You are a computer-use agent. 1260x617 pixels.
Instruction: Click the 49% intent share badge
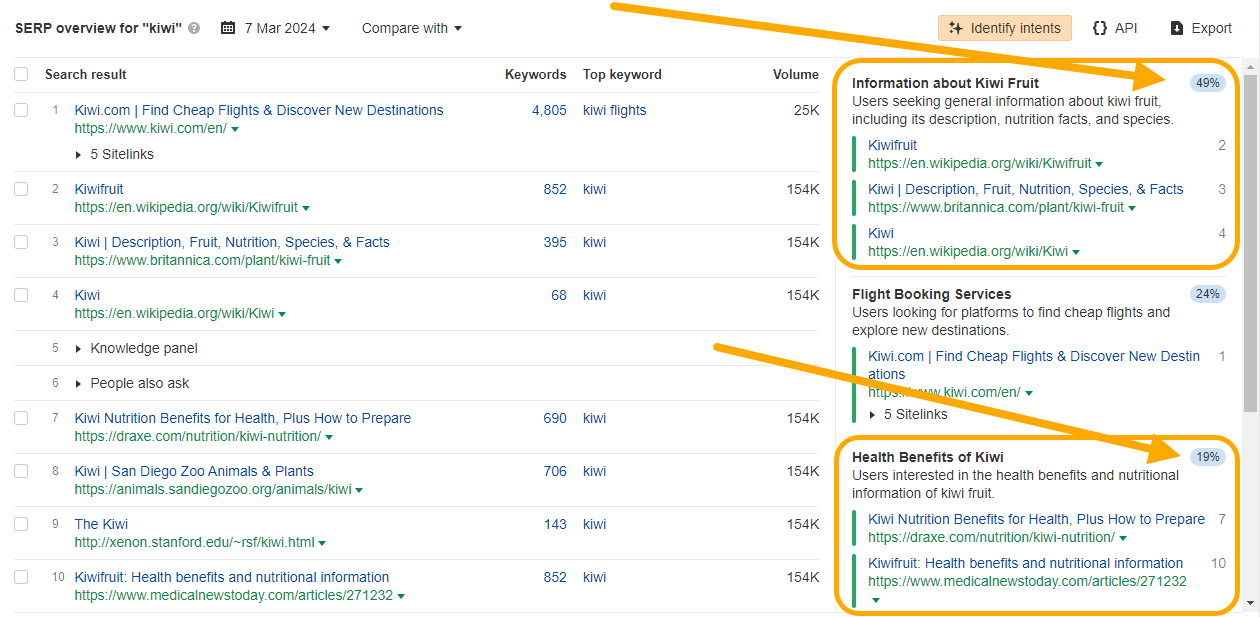(1207, 83)
